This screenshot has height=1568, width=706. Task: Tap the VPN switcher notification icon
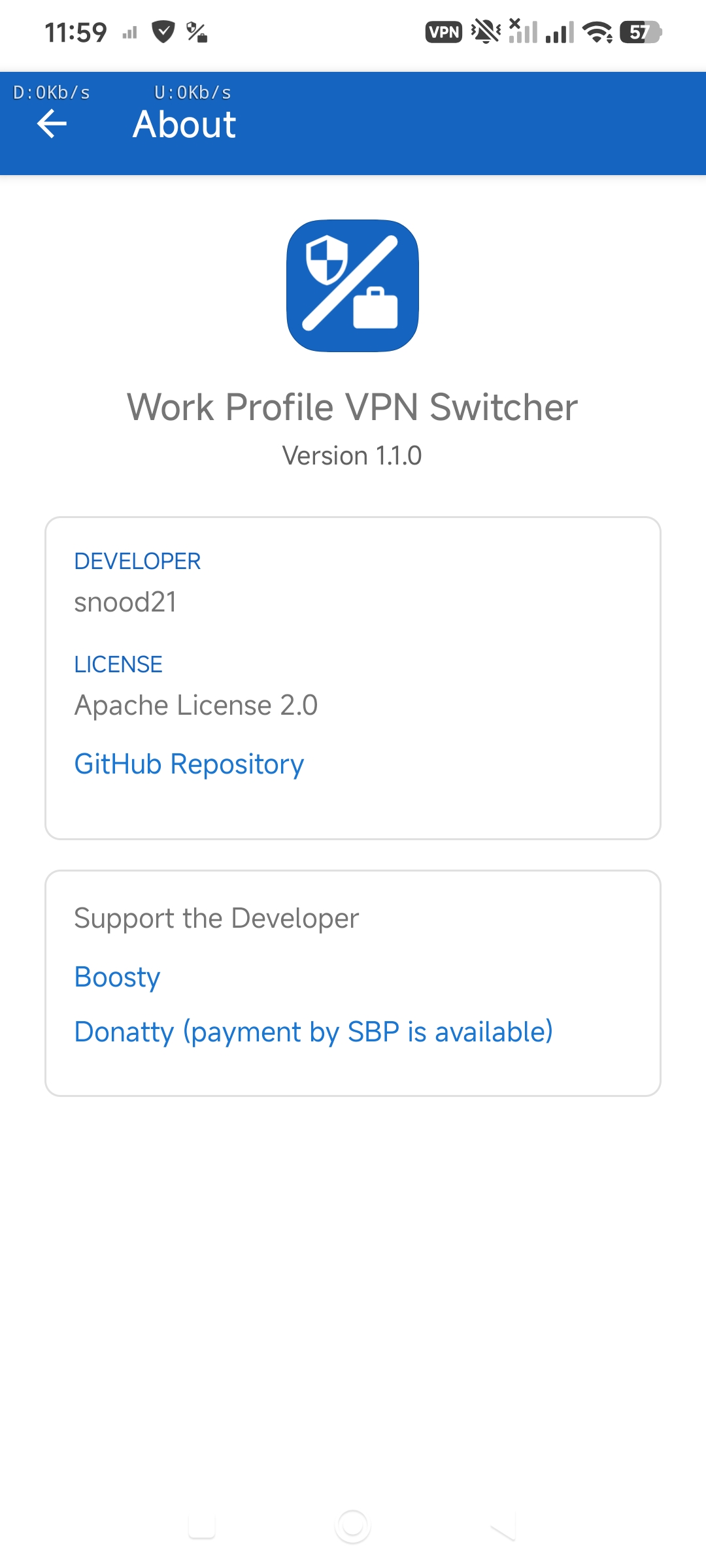click(197, 32)
